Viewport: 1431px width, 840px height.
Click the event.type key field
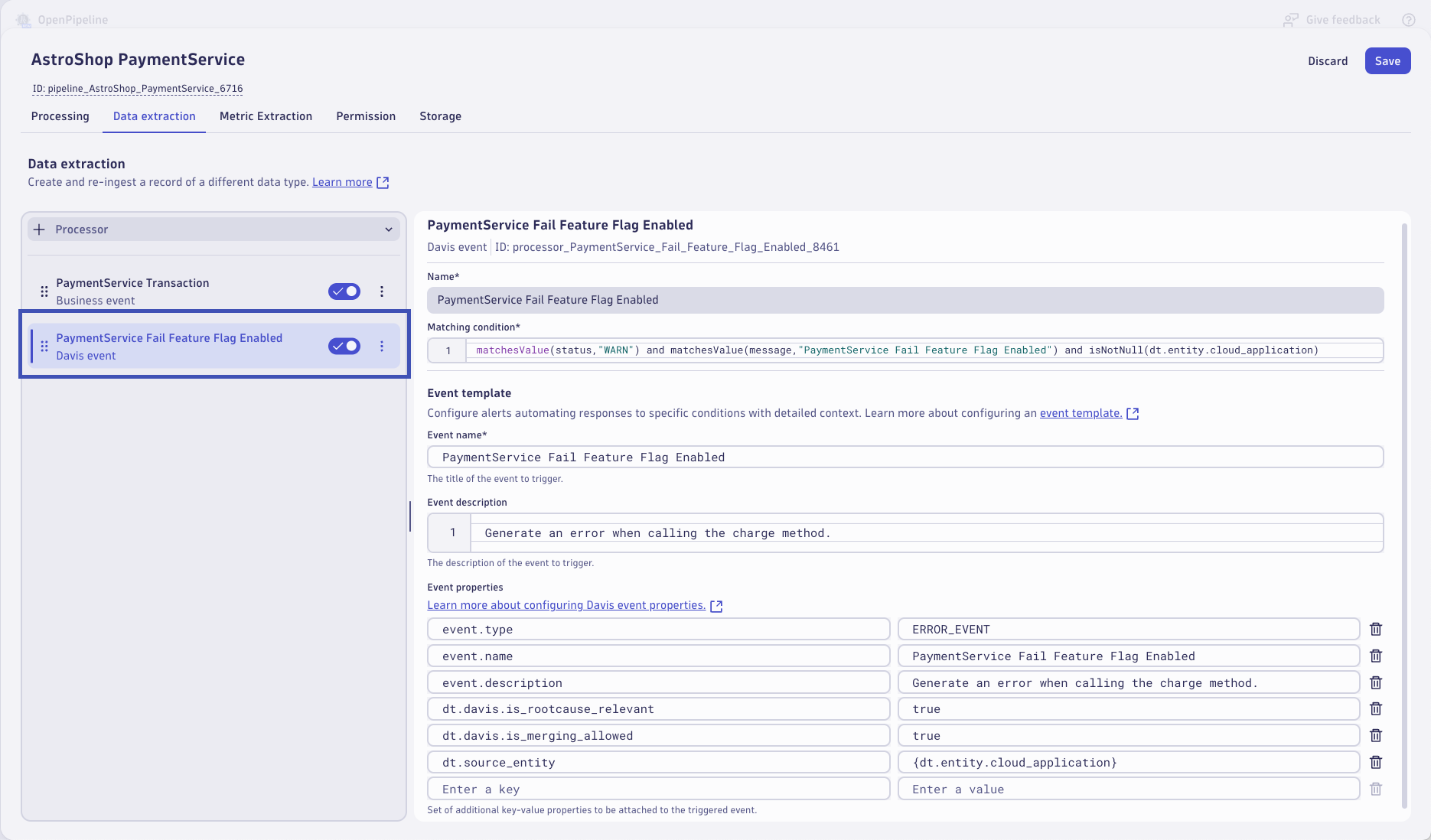pos(658,629)
